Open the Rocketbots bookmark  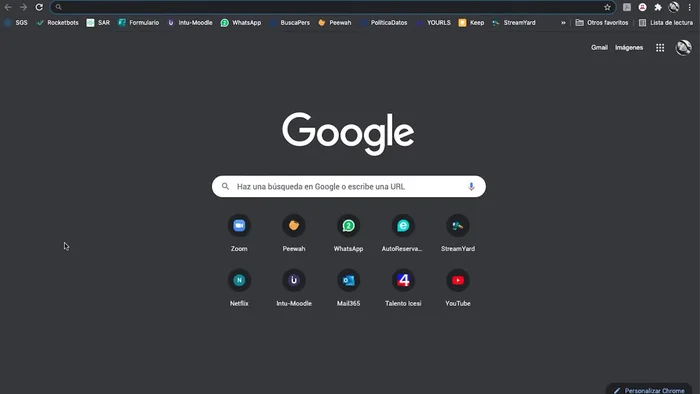57,23
